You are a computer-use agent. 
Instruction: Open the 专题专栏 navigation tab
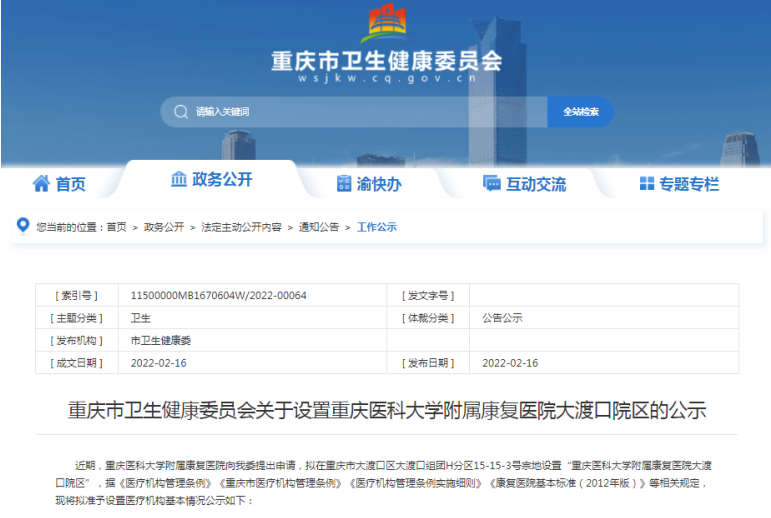[x=679, y=183]
